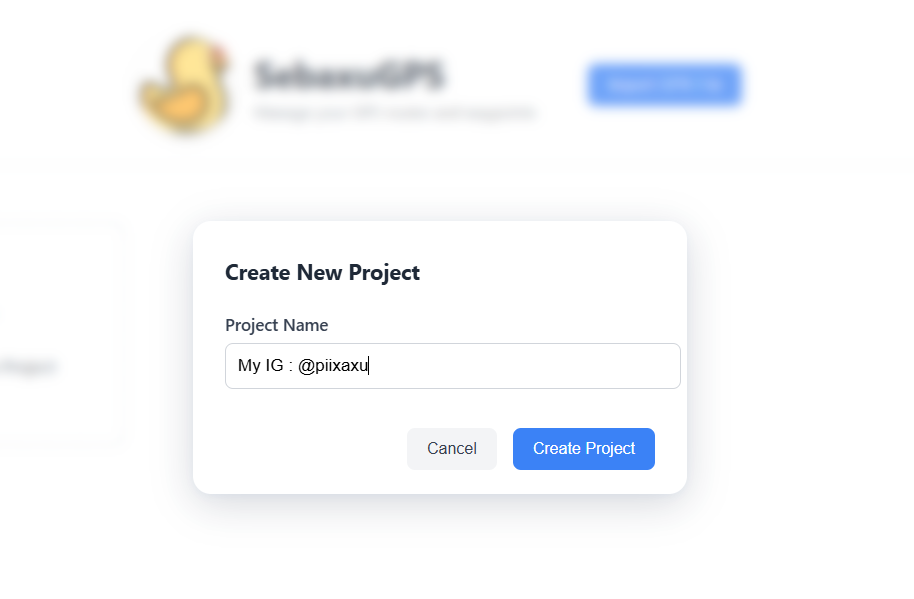Click the blurred text inside left card
The image size is (914, 599).
pos(28,367)
